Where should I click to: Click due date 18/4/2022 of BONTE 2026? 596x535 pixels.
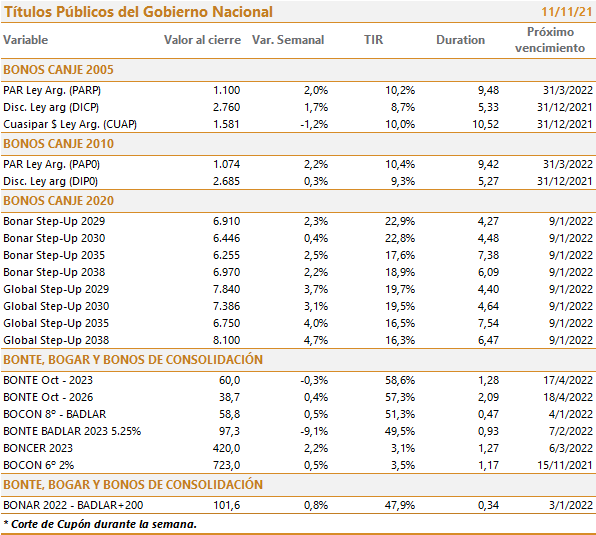click(x=568, y=397)
